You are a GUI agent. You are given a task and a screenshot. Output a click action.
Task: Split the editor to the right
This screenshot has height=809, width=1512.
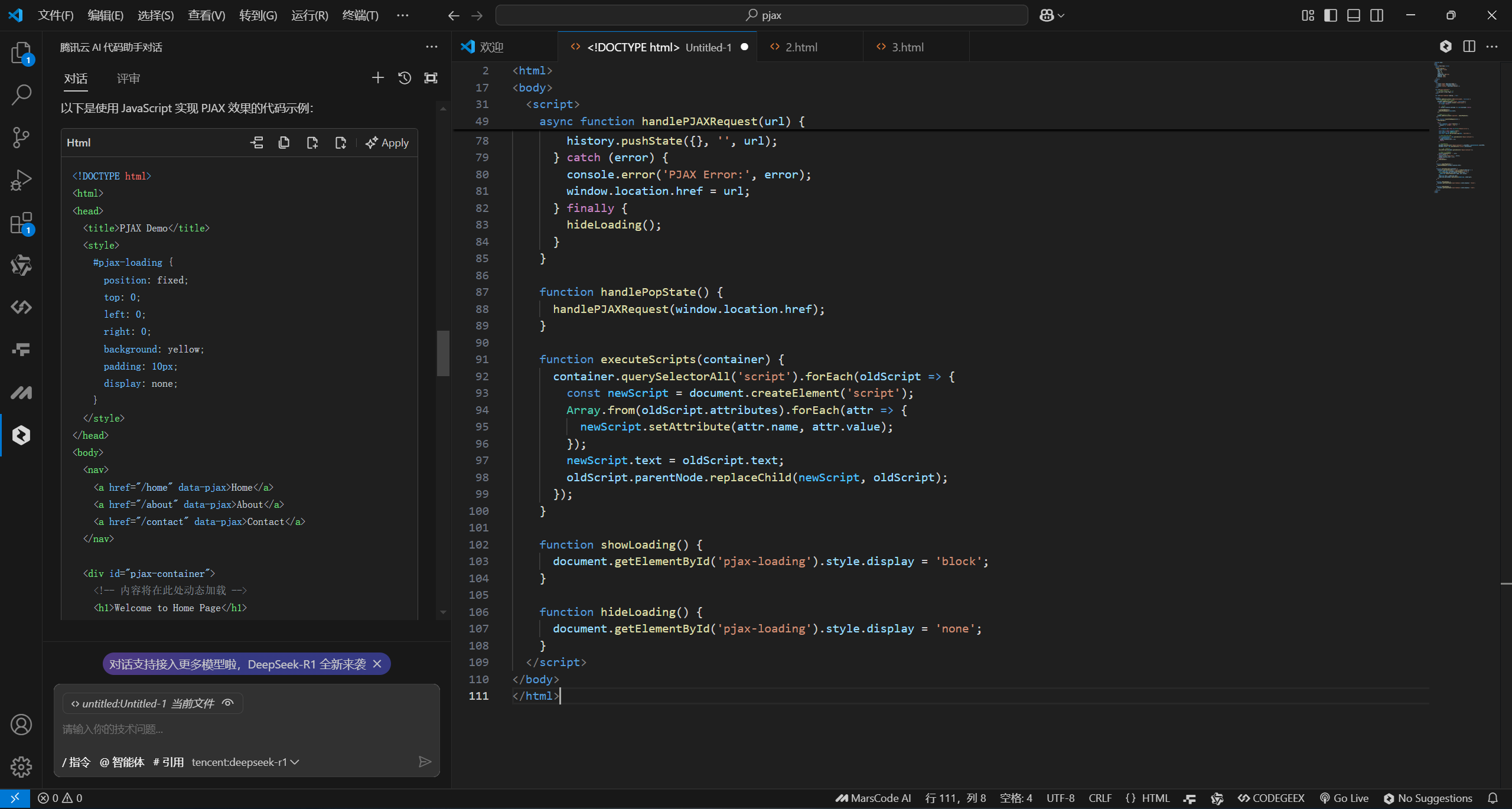pyautogui.click(x=1469, y=47)
